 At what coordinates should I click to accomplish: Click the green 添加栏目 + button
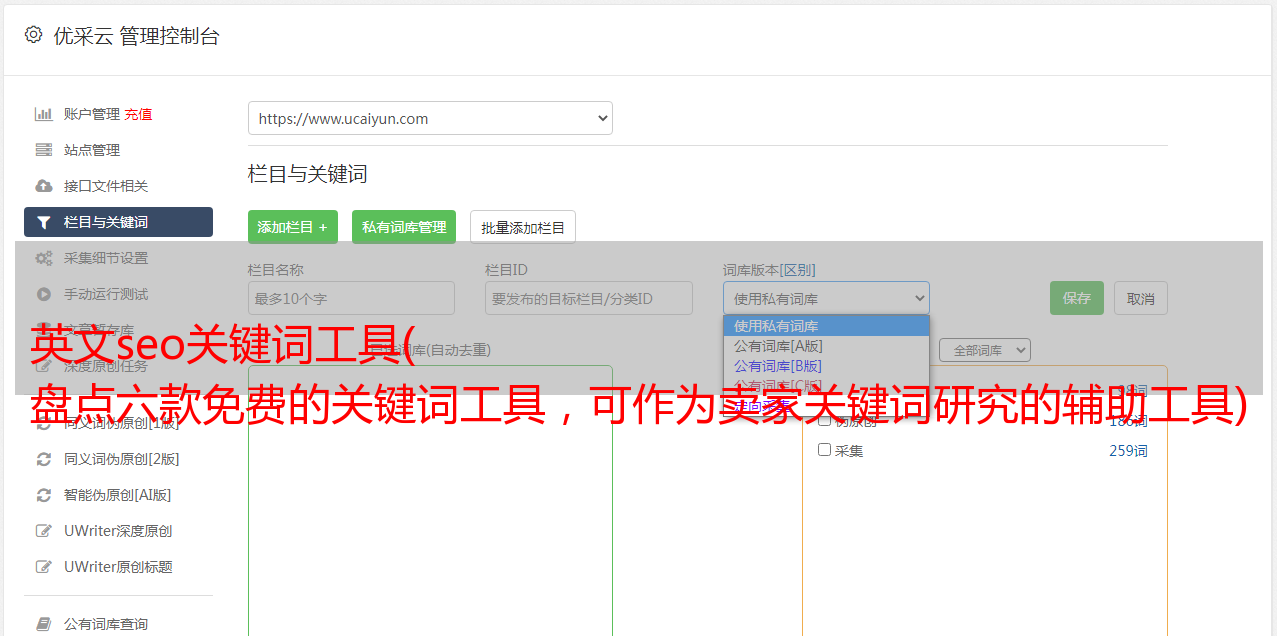[x=293, y=227]
